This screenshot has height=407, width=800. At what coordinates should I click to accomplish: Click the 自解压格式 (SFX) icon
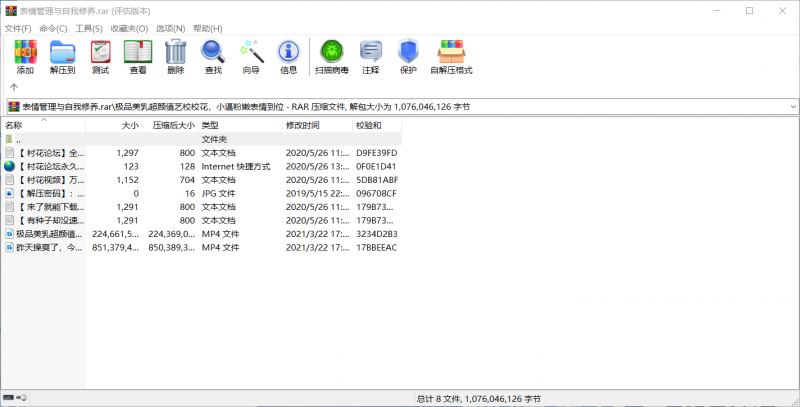tap(451, 57)
